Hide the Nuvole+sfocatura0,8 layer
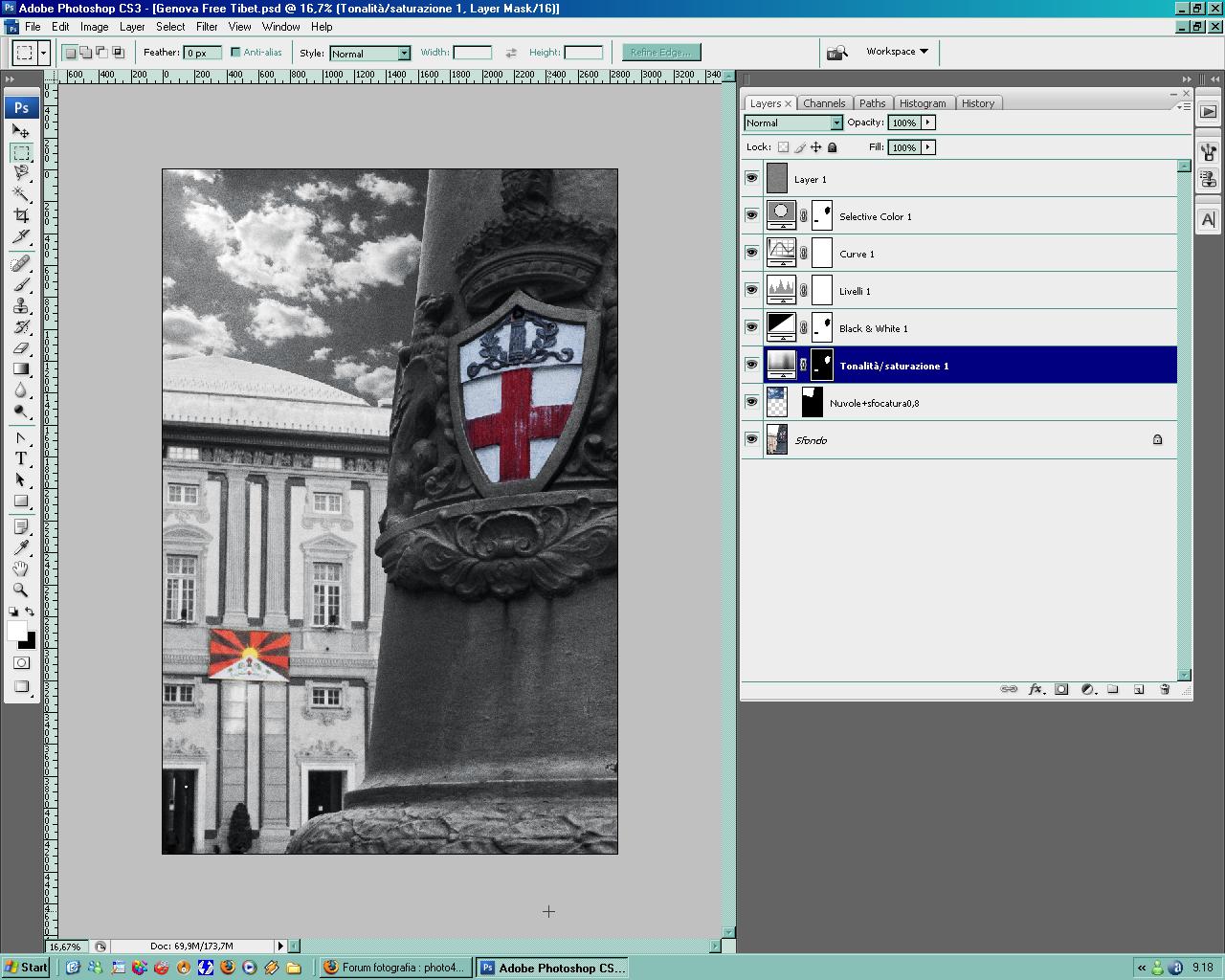The image size is (1225, 980). pyautogui.click(x=752, y=402)
